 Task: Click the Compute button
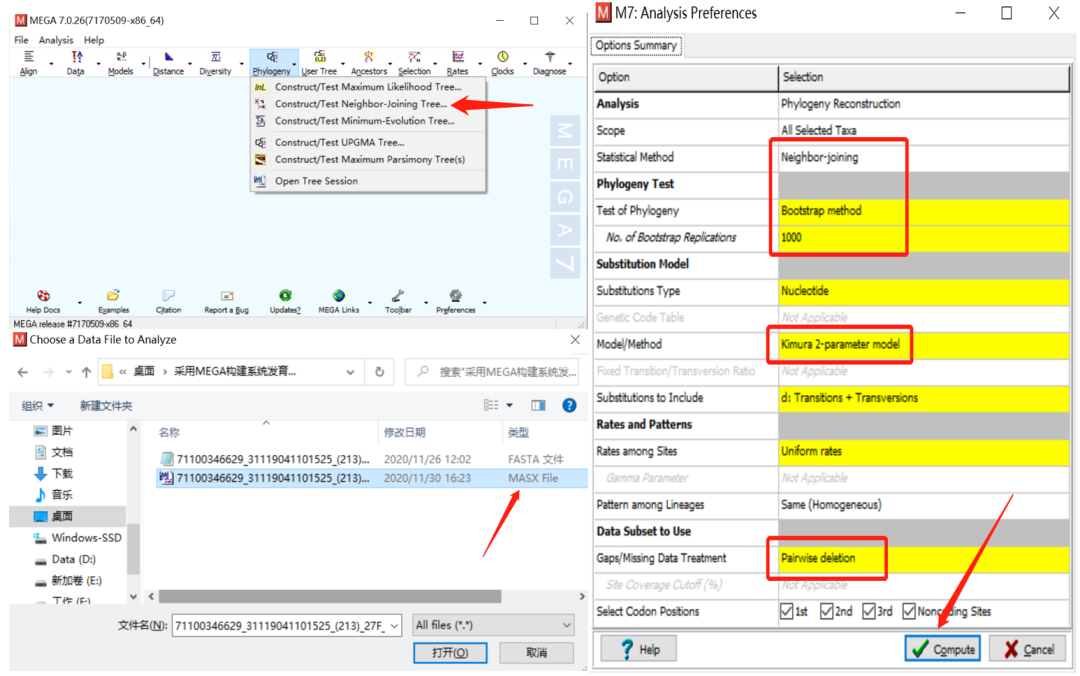(942, 649)
